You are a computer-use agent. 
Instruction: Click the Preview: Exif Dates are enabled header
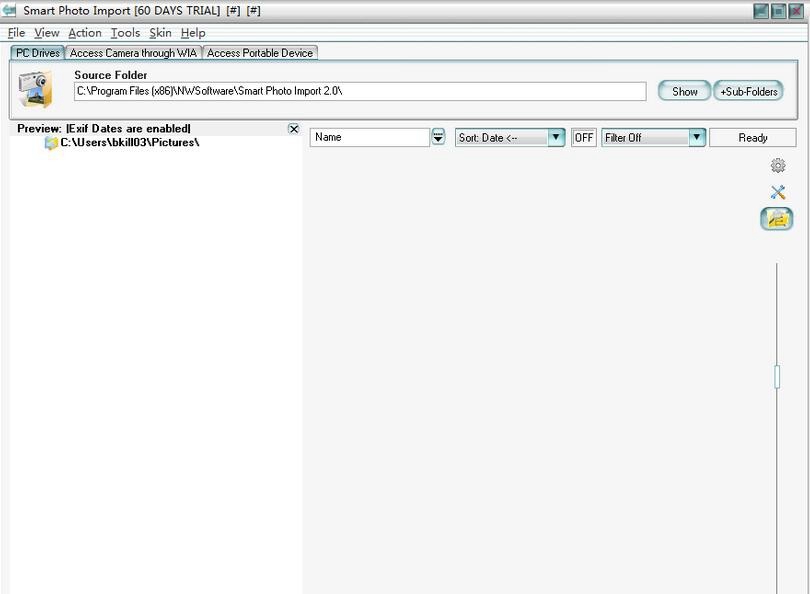pyautogui.click(x=104, y=129)
